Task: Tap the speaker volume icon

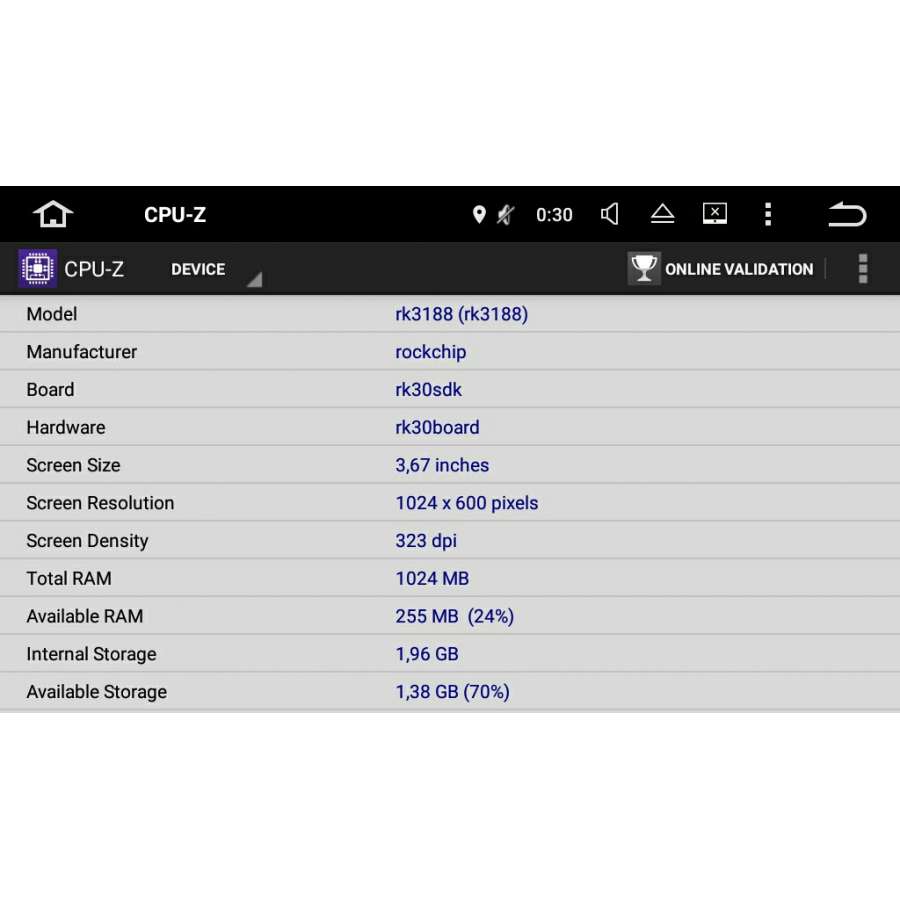Action: coord(610,214)
